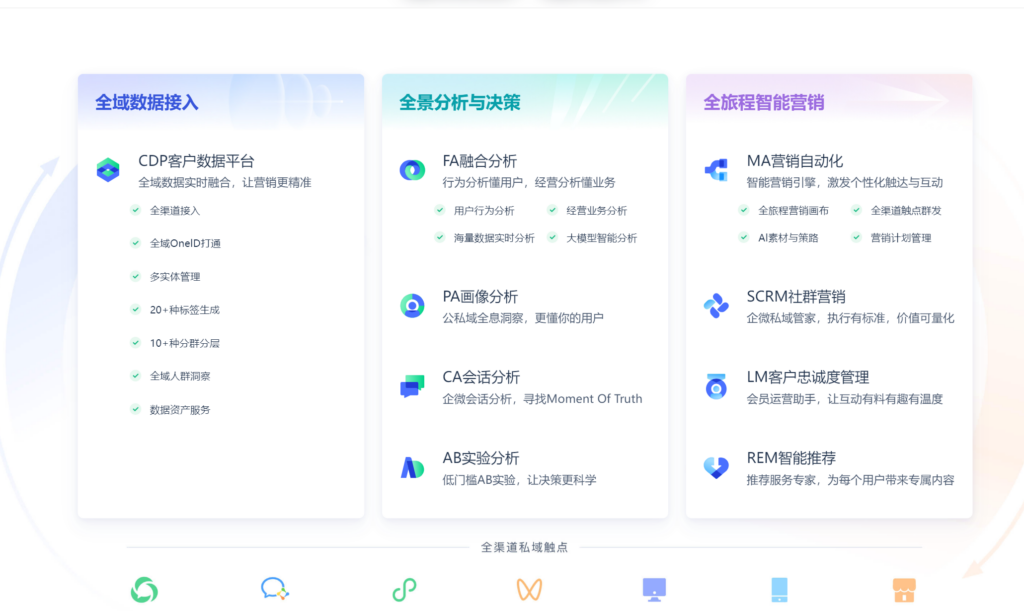This screenshot has height=611, width=1024.
Task: Click the SCRM社群营销 icon
Action: coord(716,306)
